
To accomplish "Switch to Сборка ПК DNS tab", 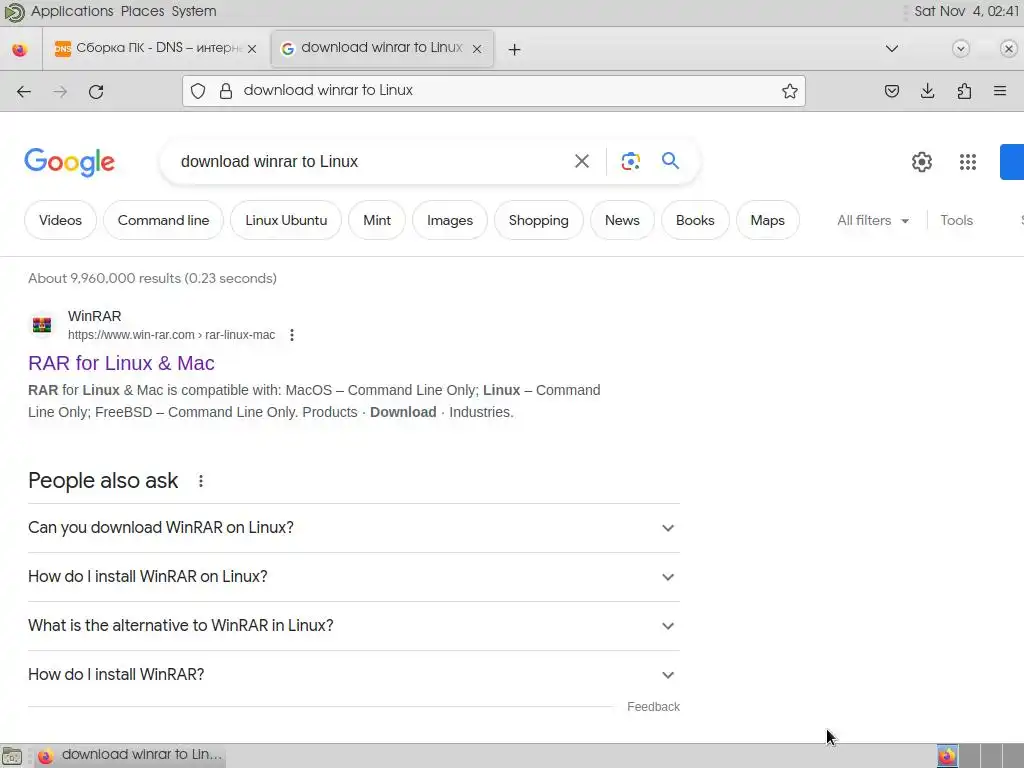I will [153, 48].
